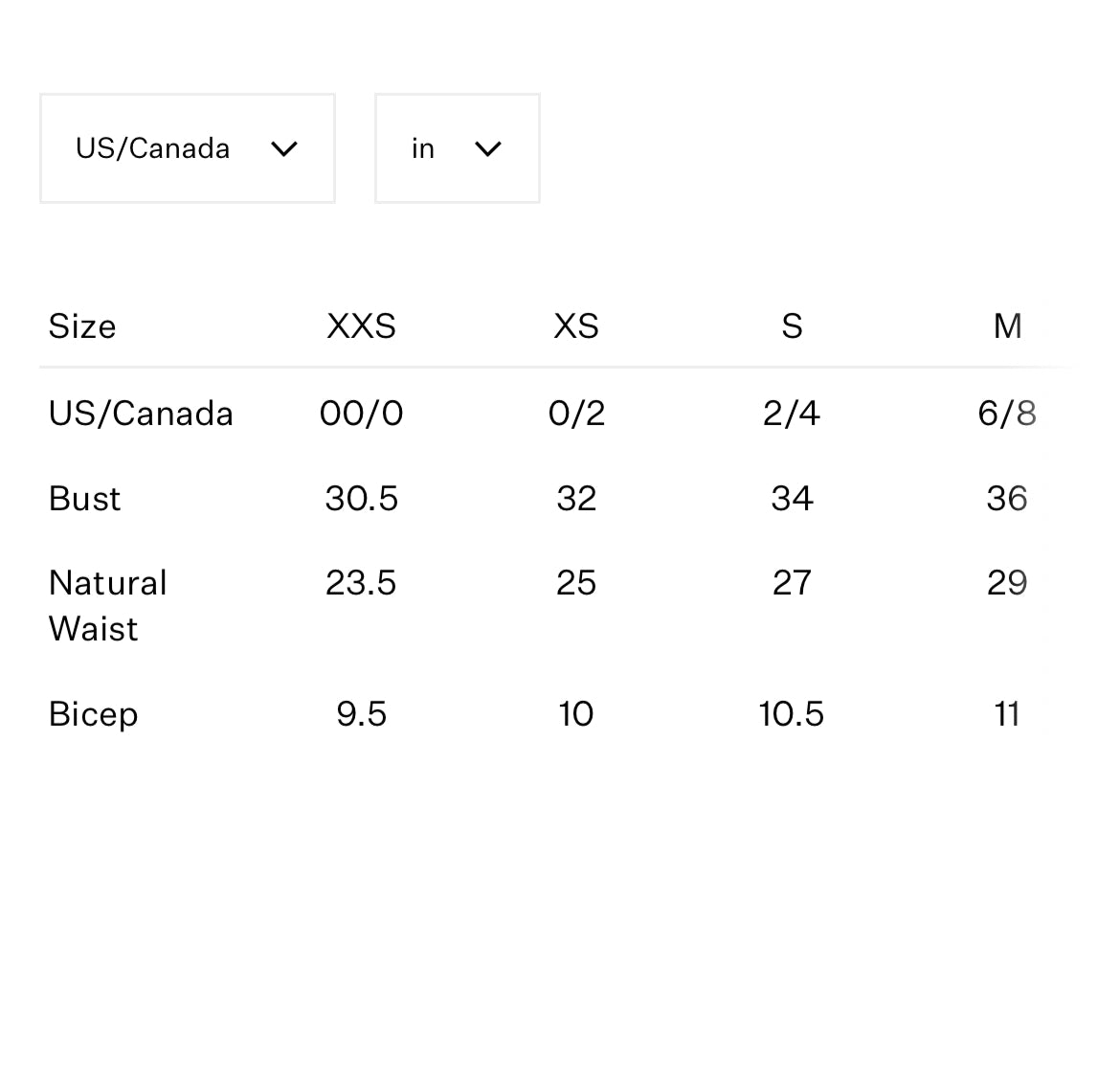The height and width of the screenshot is (1079, 1120).
Task: Select the 6/8 US/Canada size value
Action: (1007, 414)
